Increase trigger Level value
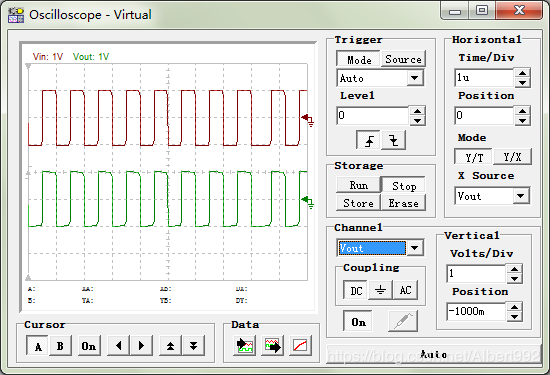Image resolution: width=550 pixels, height=375 pixels. point(417,111)
